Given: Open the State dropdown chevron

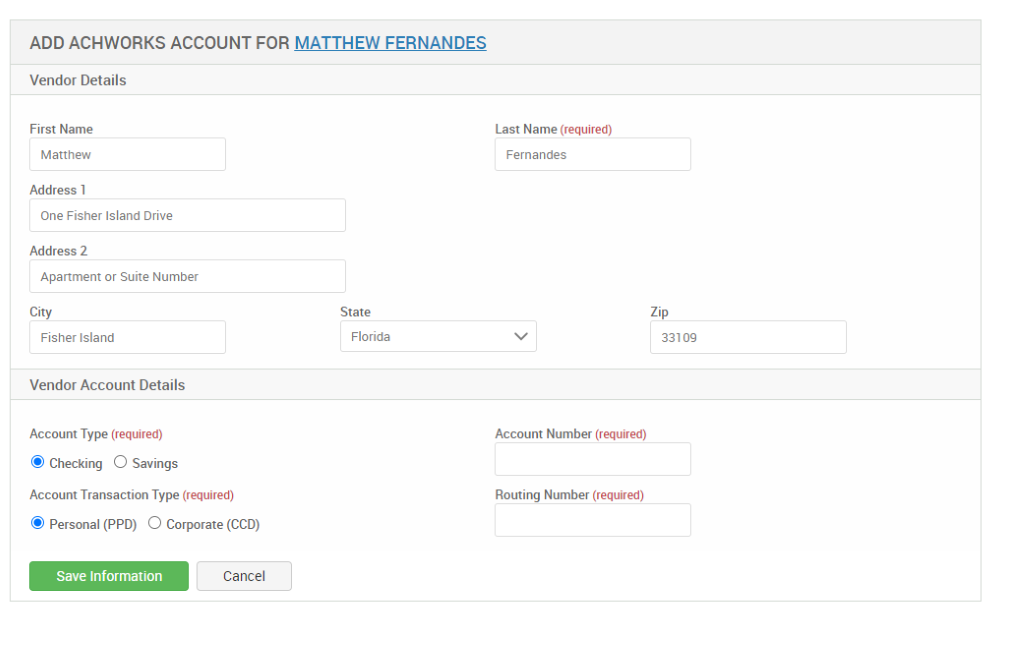Looking at the screenshot, I should click(521, 336).
